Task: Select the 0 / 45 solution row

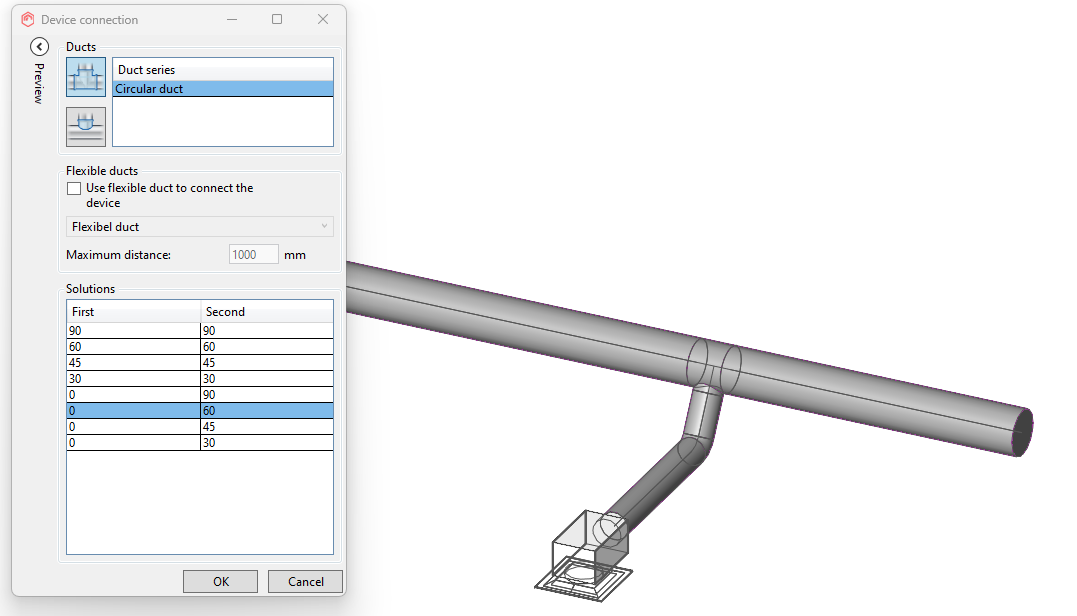Action: [199, 427]
